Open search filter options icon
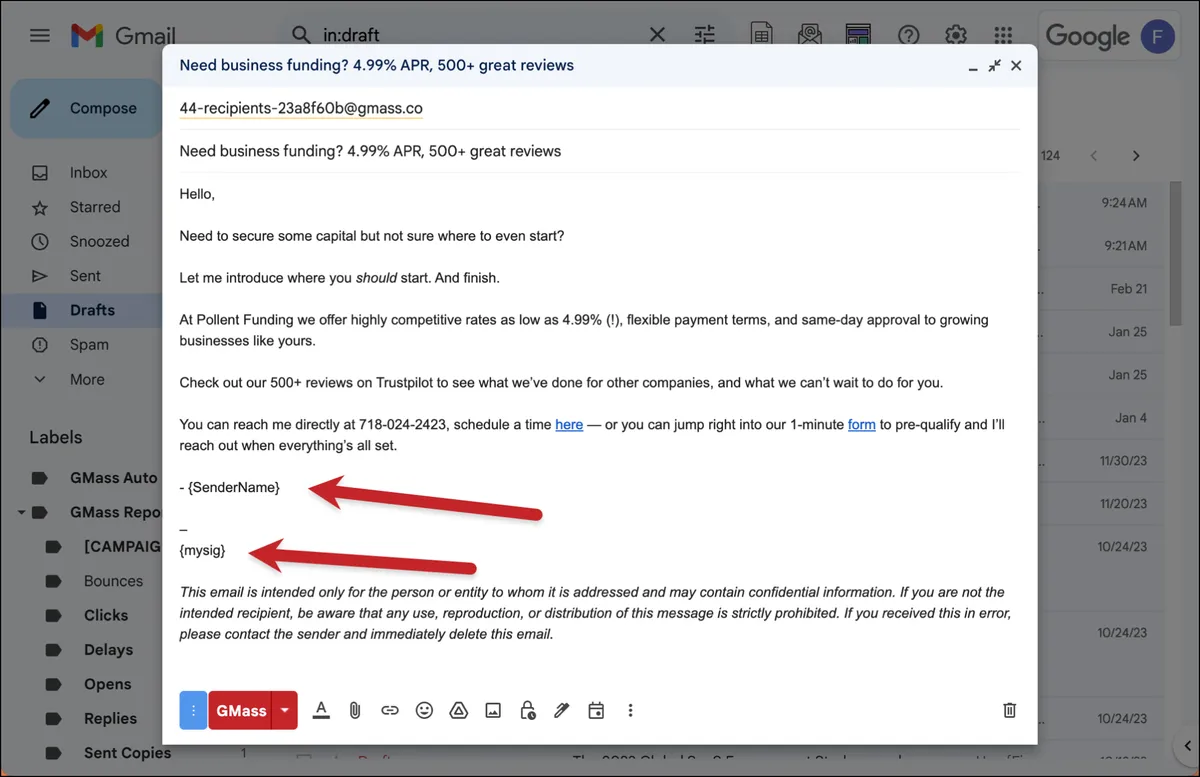Image resolution: width=1200 pixels, height=777 pixels. click(x=705, y=36)
